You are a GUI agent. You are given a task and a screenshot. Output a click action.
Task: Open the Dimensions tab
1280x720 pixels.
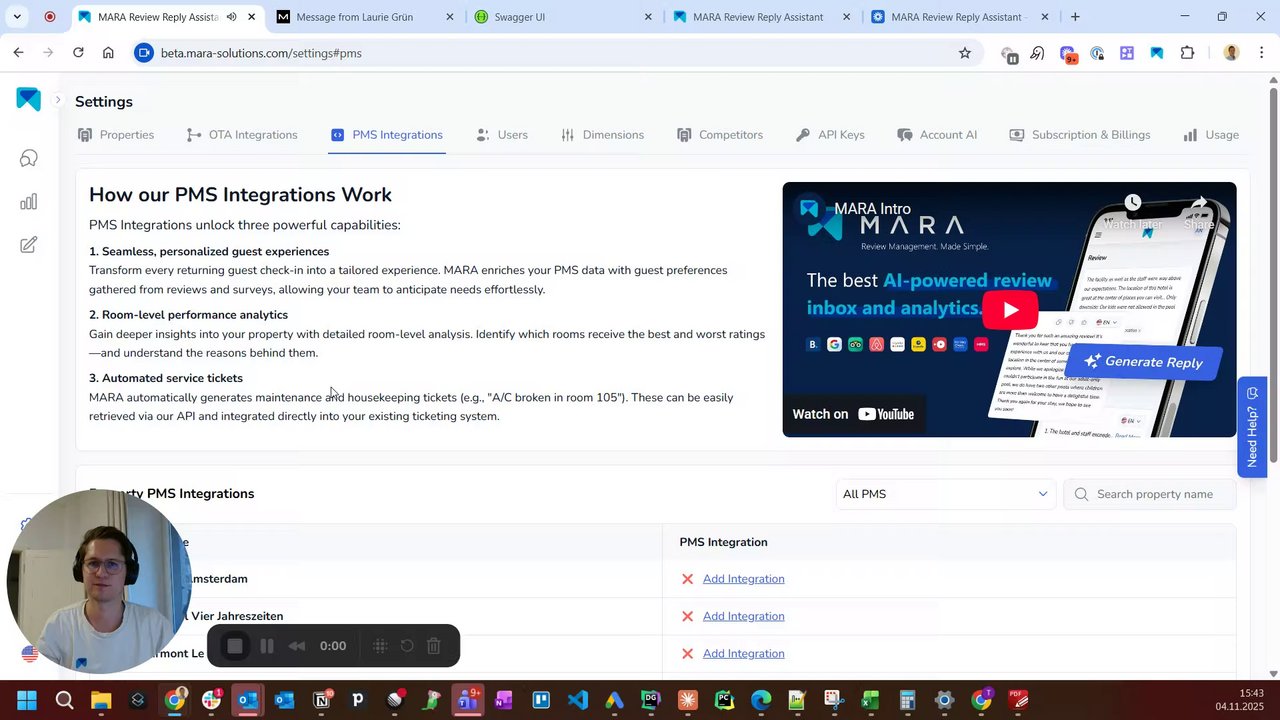pyautogui.click(x=602, y=135)
